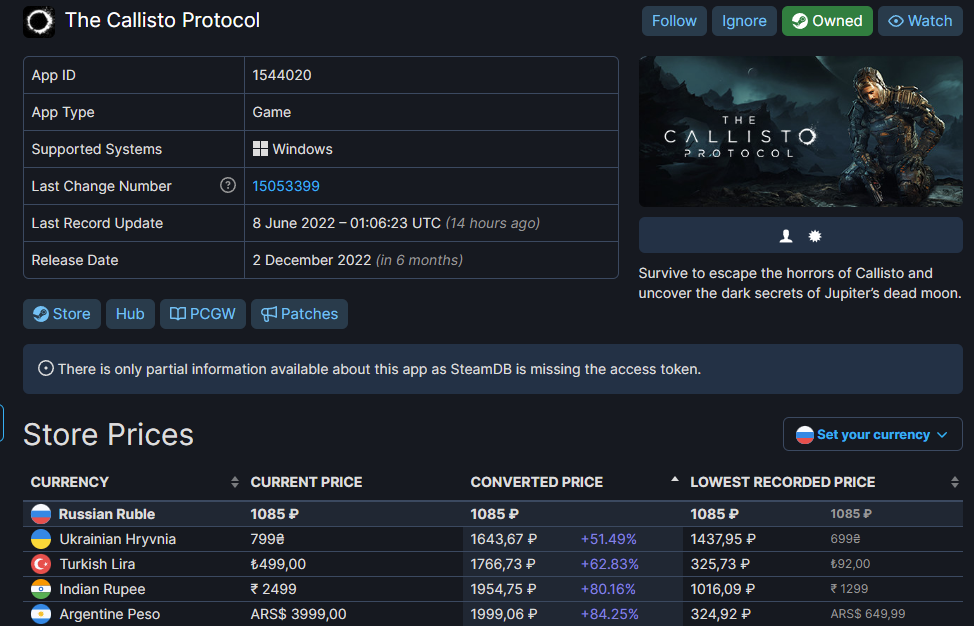
Task: Click the 325,73 ₽ lowest price cell
Action: pyautogui.click(x=721, y=564)
